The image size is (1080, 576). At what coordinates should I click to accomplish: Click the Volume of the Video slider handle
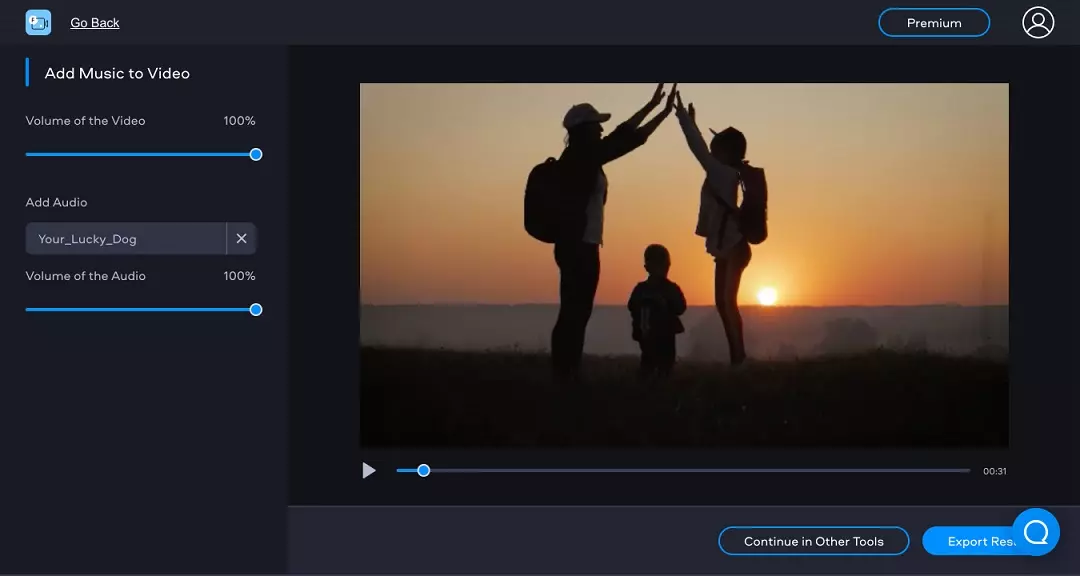[256, 154]
